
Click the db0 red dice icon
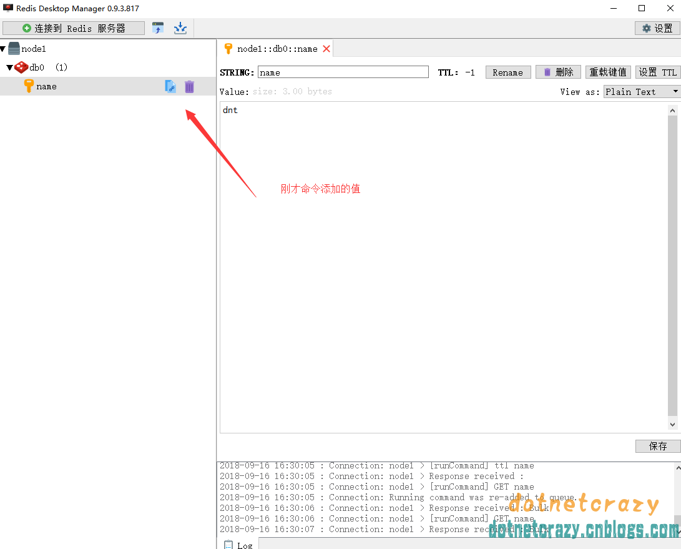click(21, 67)
